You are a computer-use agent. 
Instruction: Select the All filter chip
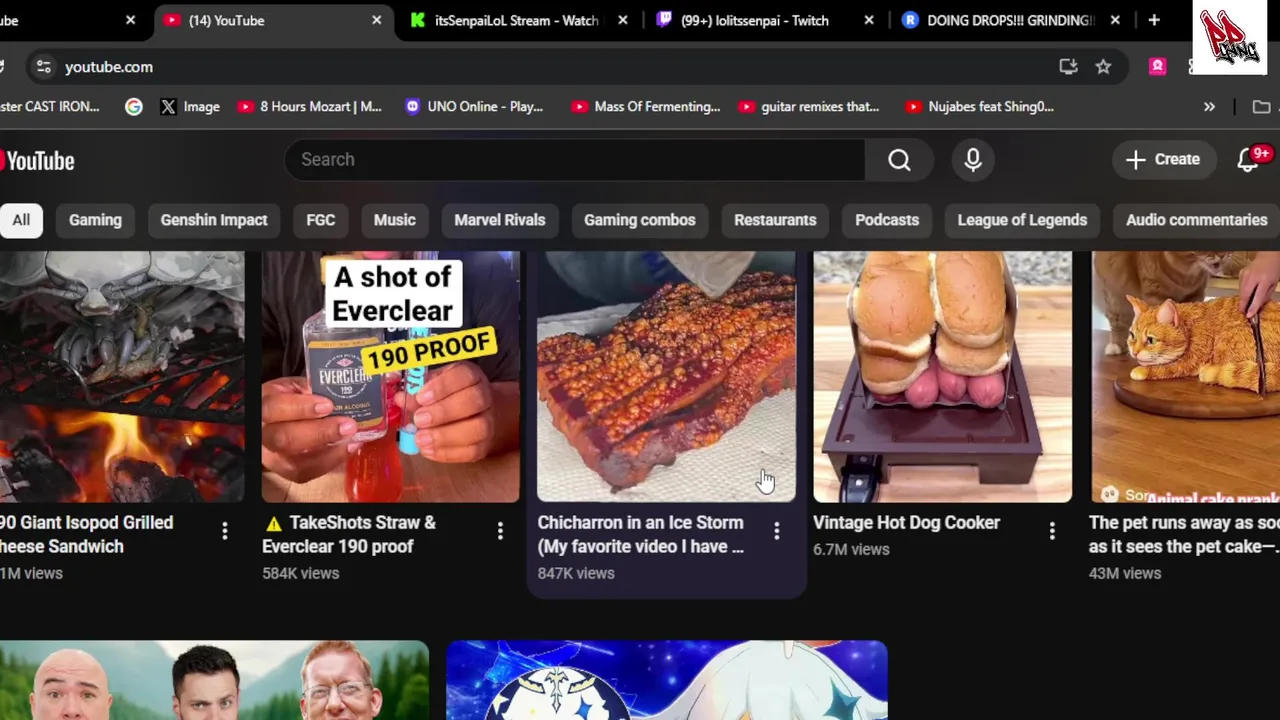(x=21, y=220)
